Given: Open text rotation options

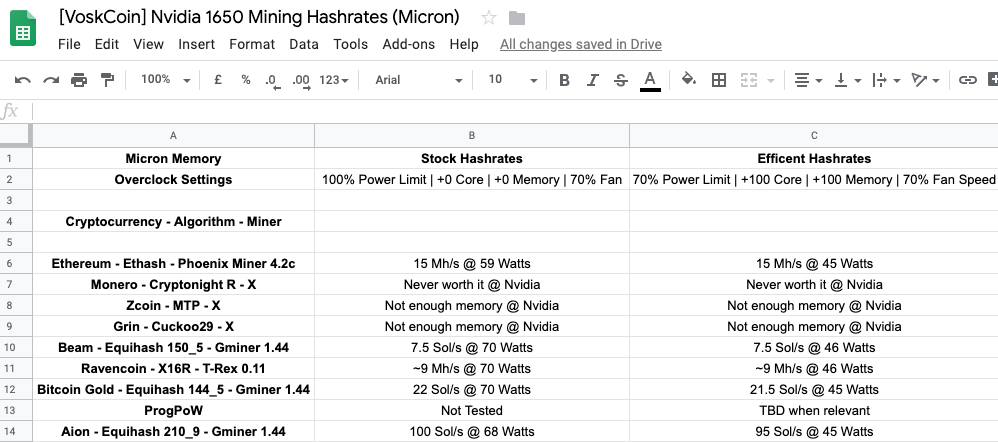Looking at the screenshot, I should (925, 80).
